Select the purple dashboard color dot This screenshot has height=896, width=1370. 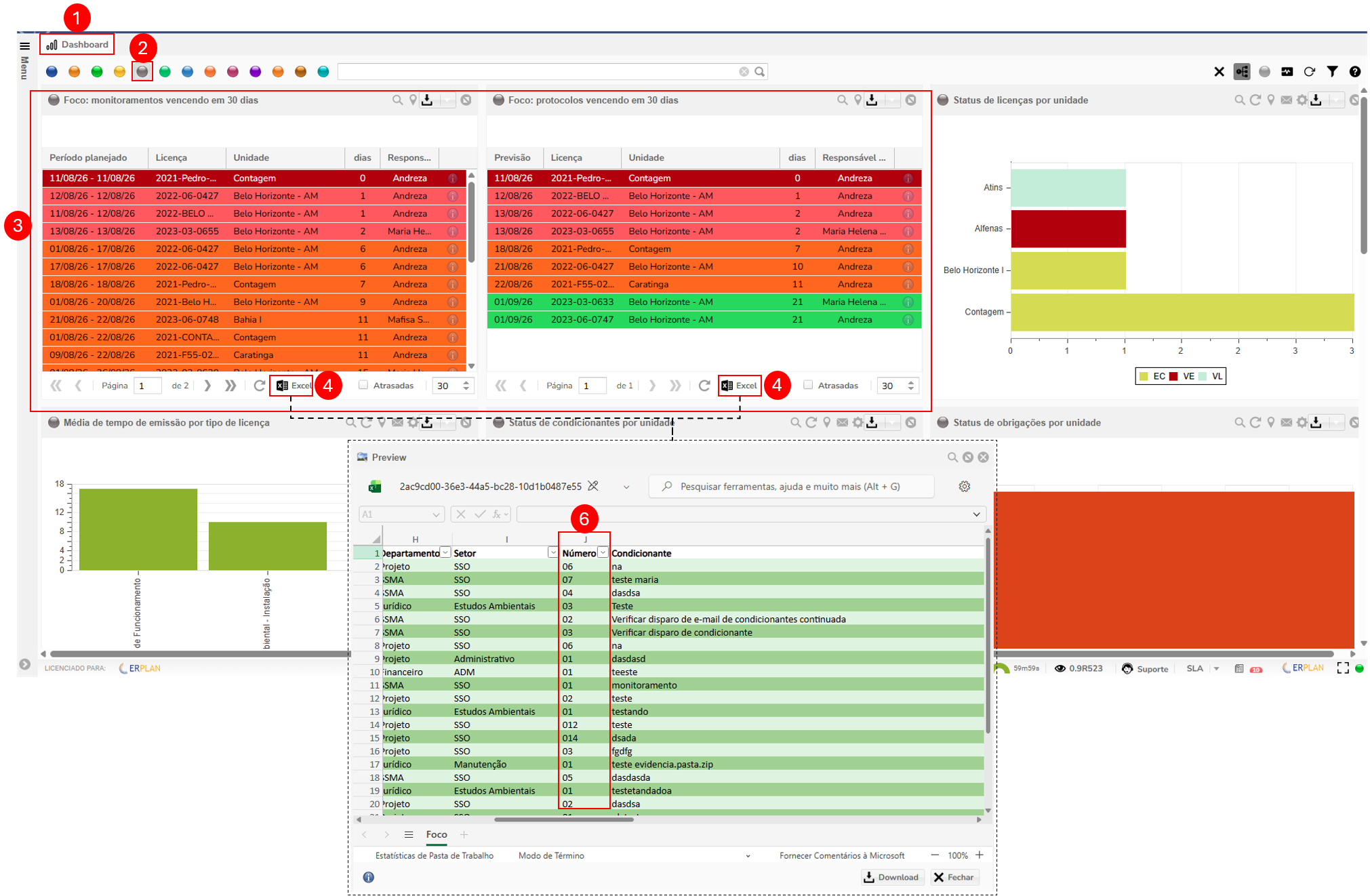(x=256, y=71)
